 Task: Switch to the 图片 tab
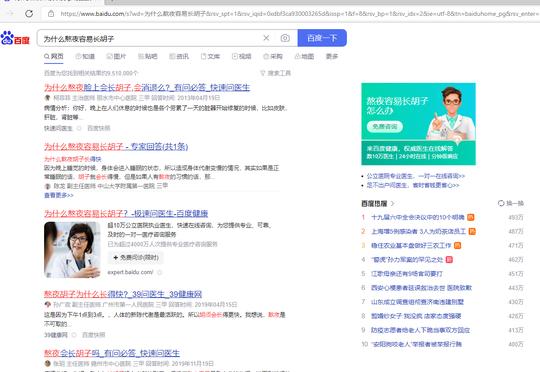(x=116, y=56)
